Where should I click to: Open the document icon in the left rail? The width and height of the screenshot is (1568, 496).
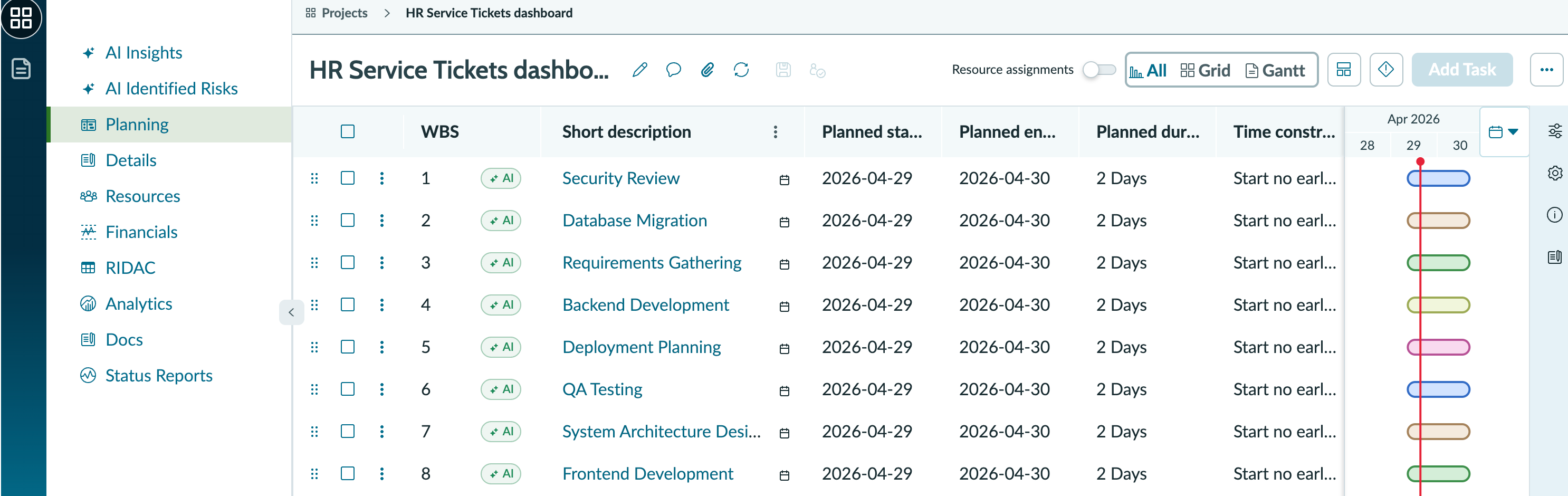pos(21,68)
